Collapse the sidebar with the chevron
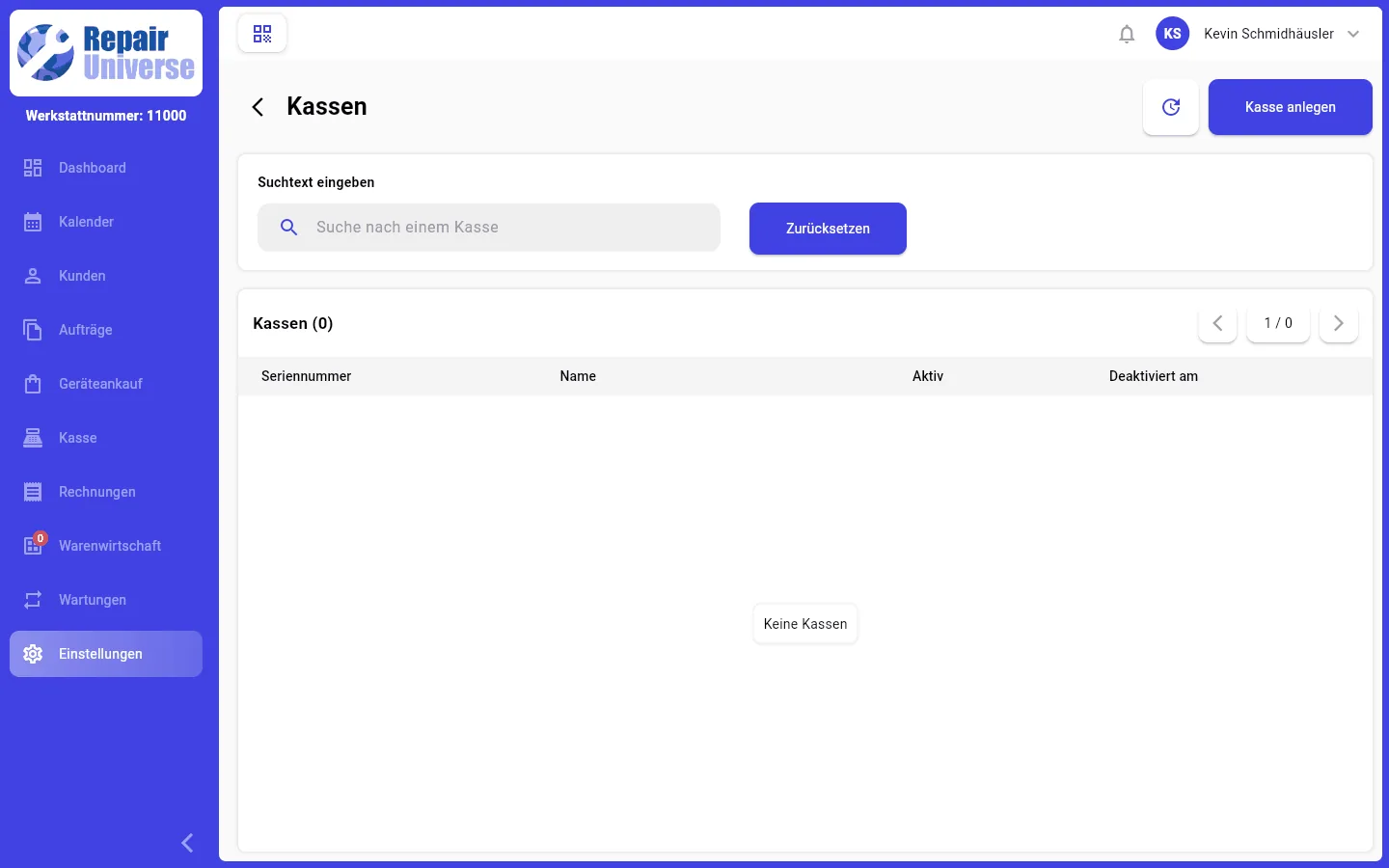The width and height of the screenshot is (1389, 868). tap(187, 843)
